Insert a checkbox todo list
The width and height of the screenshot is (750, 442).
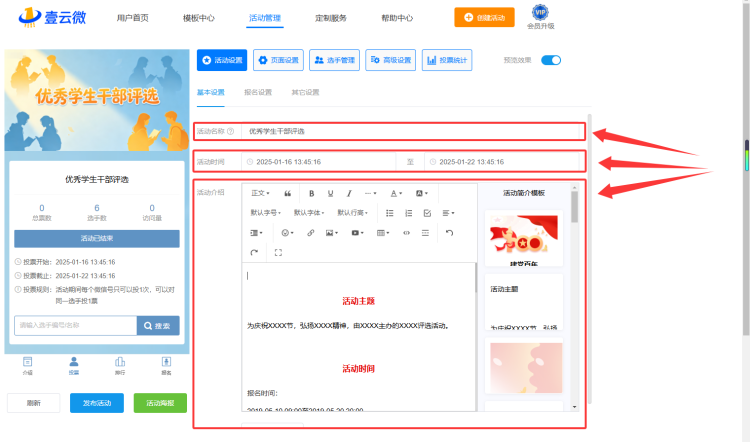427,213
